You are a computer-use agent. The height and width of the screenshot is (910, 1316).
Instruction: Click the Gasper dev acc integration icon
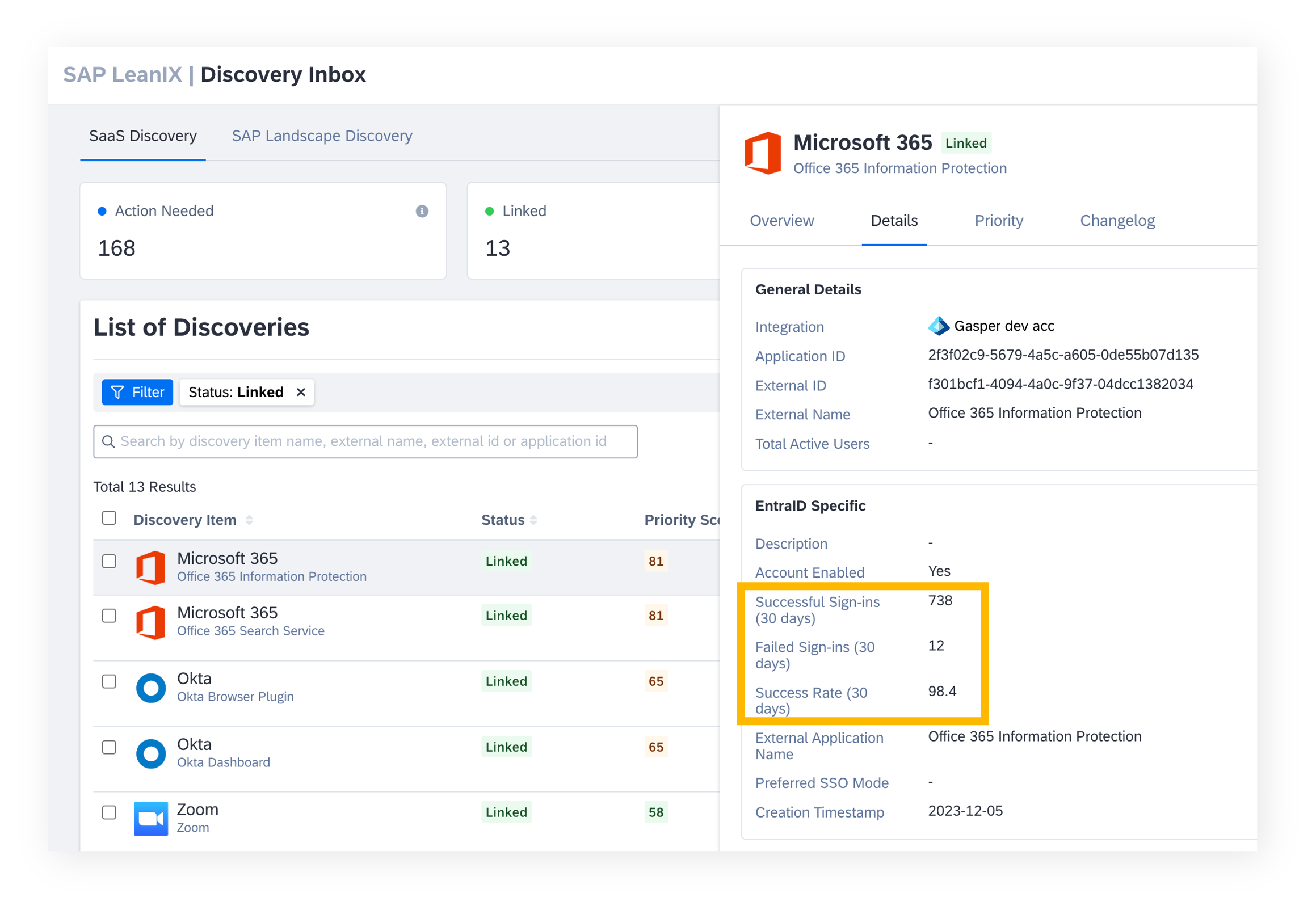[938, 326]
